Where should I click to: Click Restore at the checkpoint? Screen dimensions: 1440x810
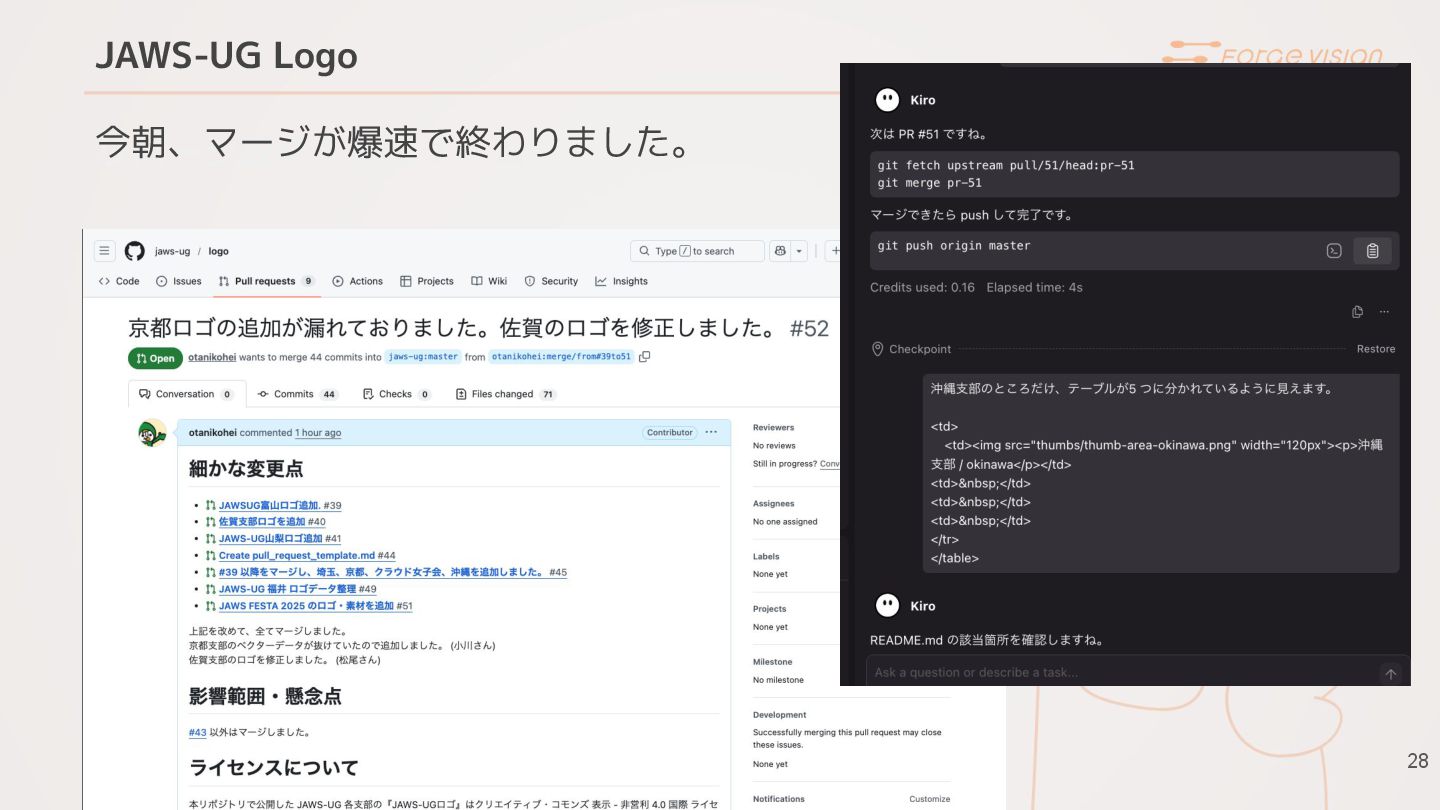point(1376,349)
